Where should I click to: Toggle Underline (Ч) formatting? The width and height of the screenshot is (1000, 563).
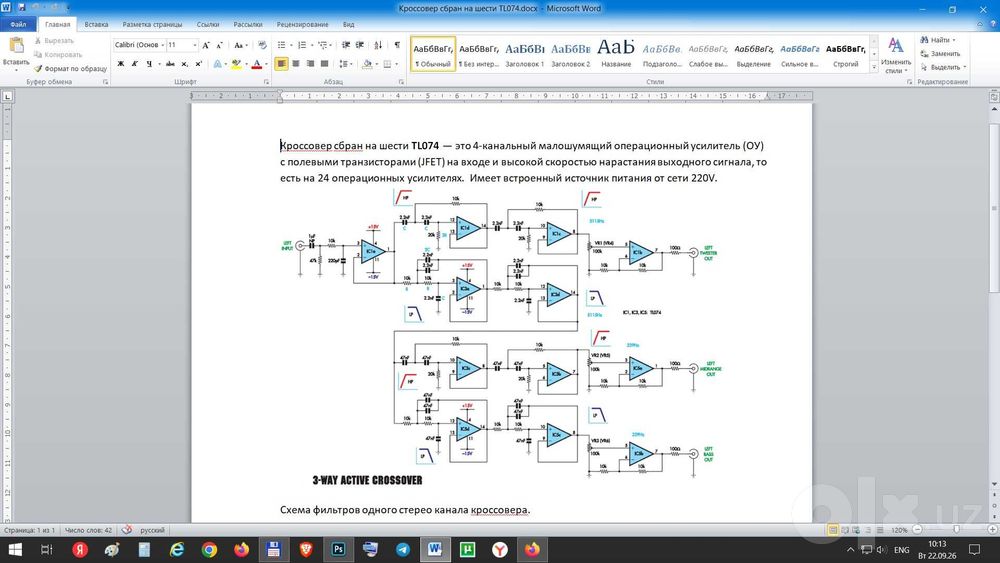149,64
